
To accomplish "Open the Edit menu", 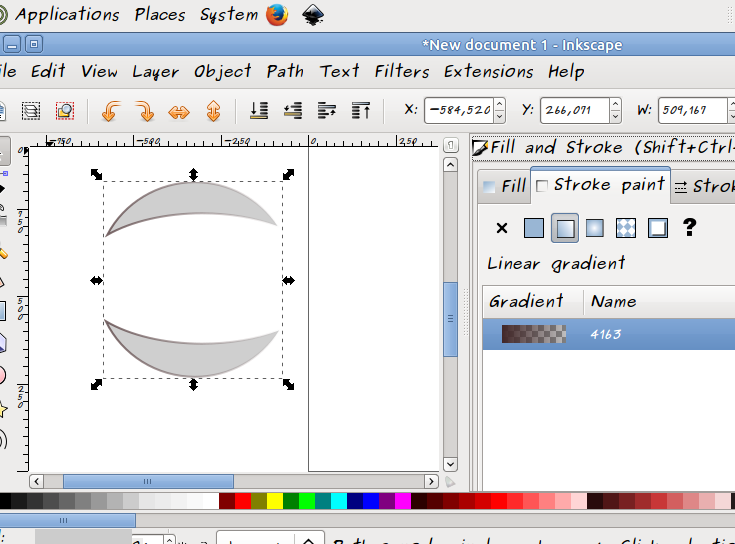I will (x=48, y=71).
